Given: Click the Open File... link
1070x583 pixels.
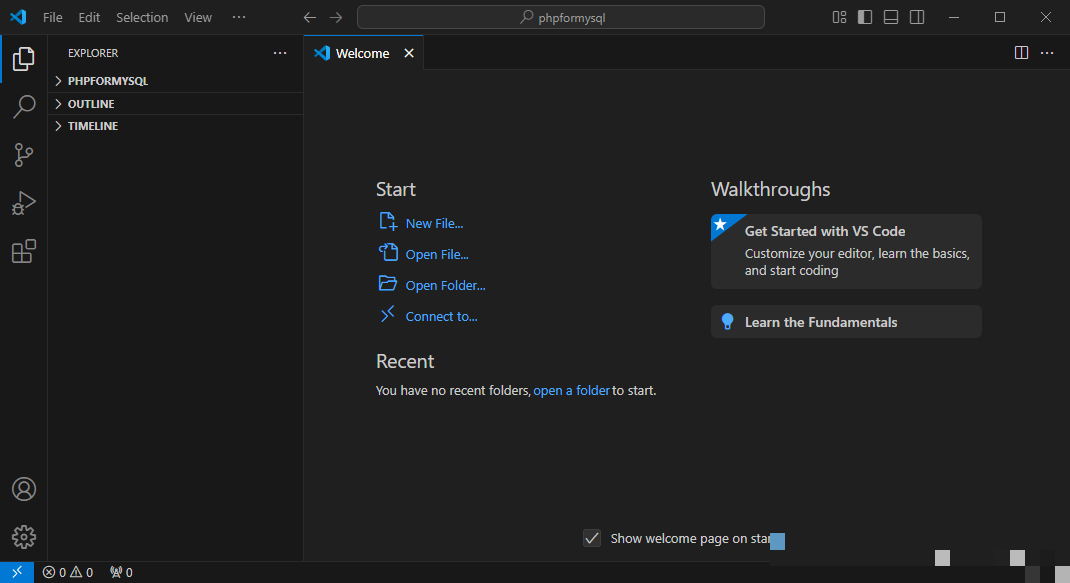Looking at the screenshot, I should 437,254.
